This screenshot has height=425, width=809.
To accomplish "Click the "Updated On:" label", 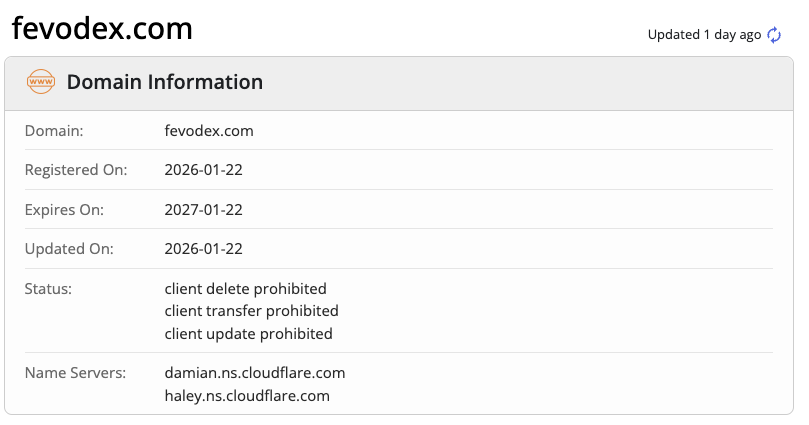I will pos(69,249).
